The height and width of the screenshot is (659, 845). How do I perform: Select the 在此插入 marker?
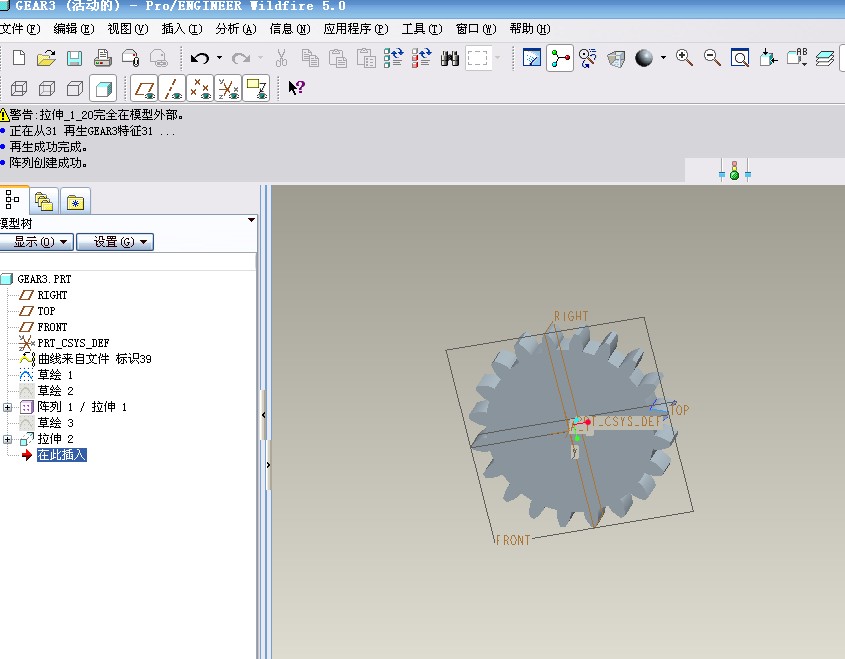click(x=61, y=455)
